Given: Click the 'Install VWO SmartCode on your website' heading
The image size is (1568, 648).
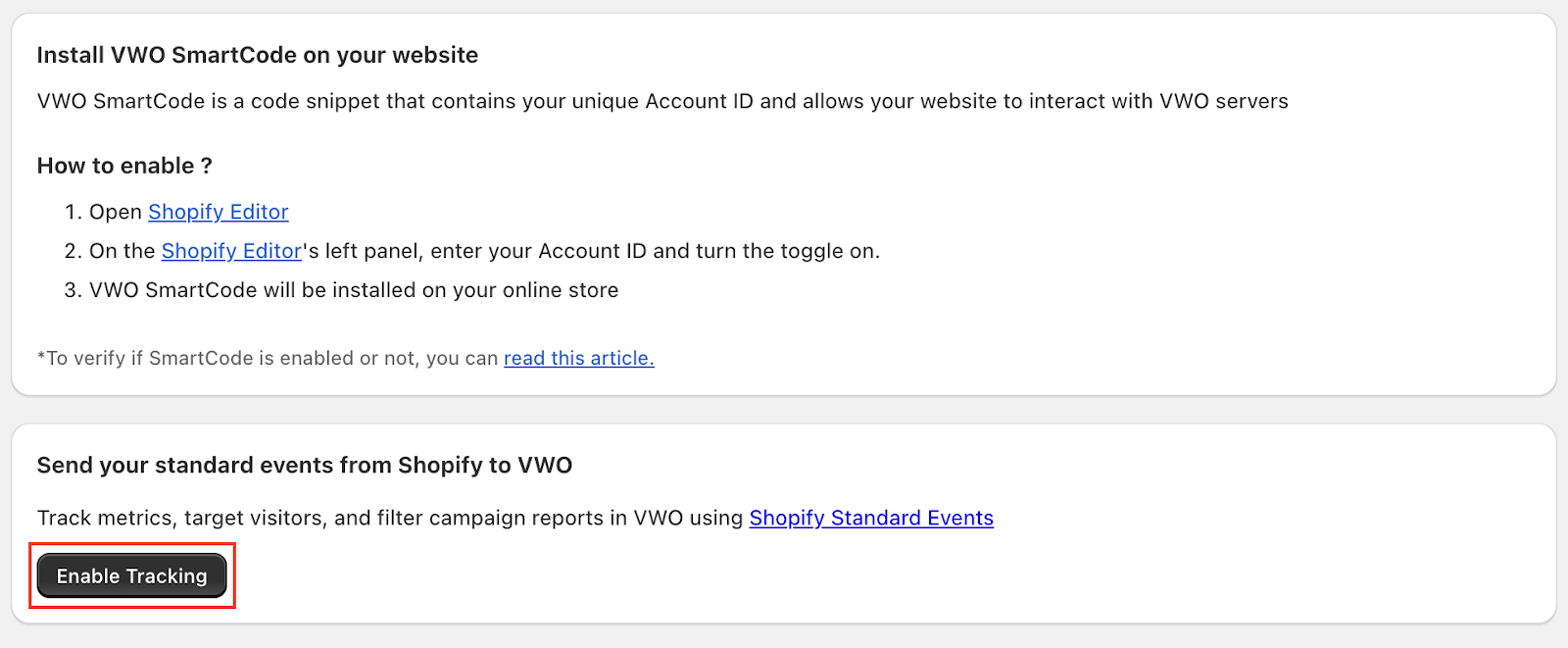Looking at the screenshot, I should coord(258,55).
